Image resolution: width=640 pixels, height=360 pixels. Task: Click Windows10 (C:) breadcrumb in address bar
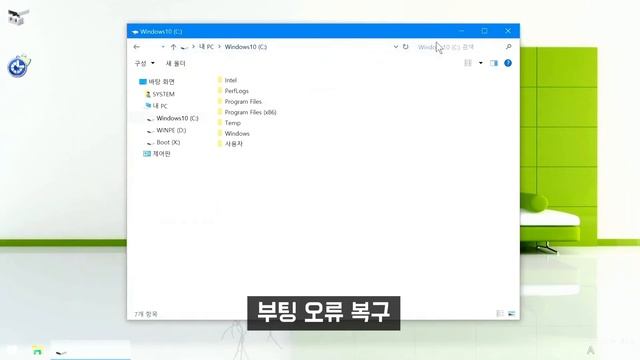click(246, 47)
